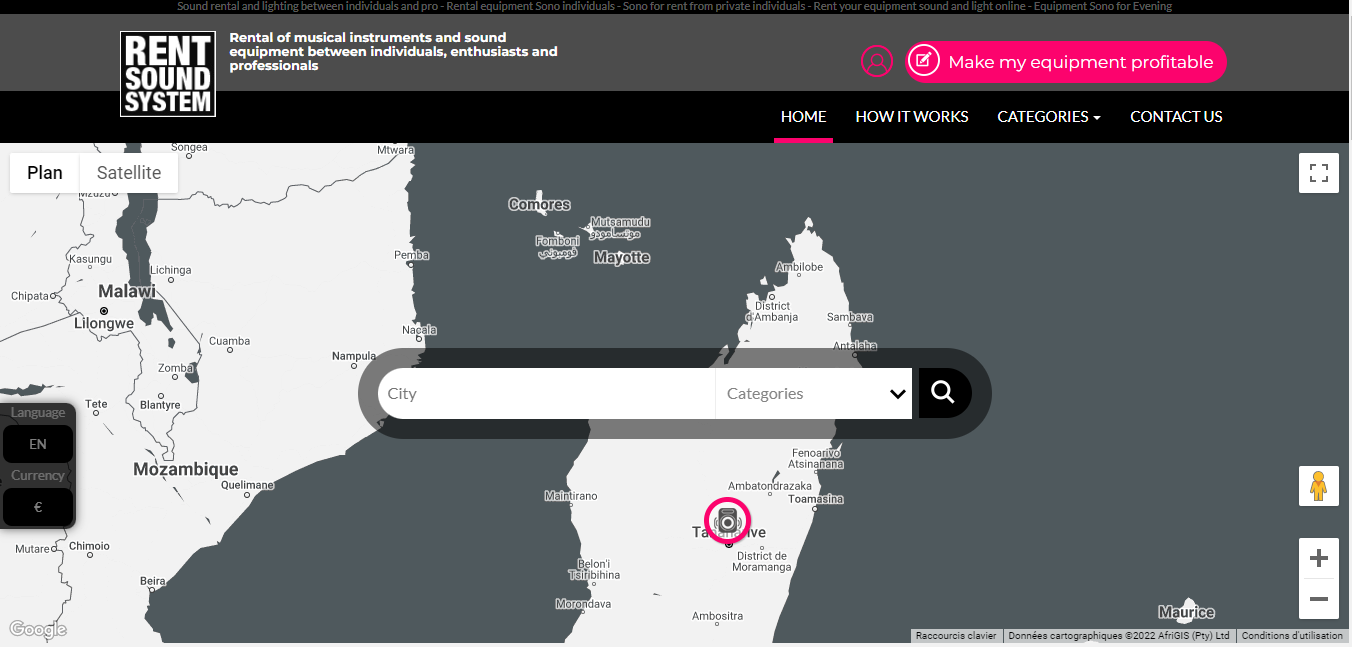Click Make my equipment profitable button
The width and height of the screenshot is (1352, 647).
pyautogui.click(x=1066, y=62)
